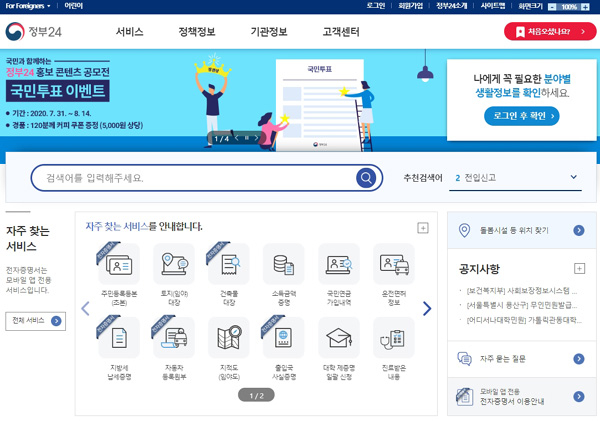Viewport: 600px width, 421px height.
Task: Open the 출입국 사실증명 icon
Action: 284,338
